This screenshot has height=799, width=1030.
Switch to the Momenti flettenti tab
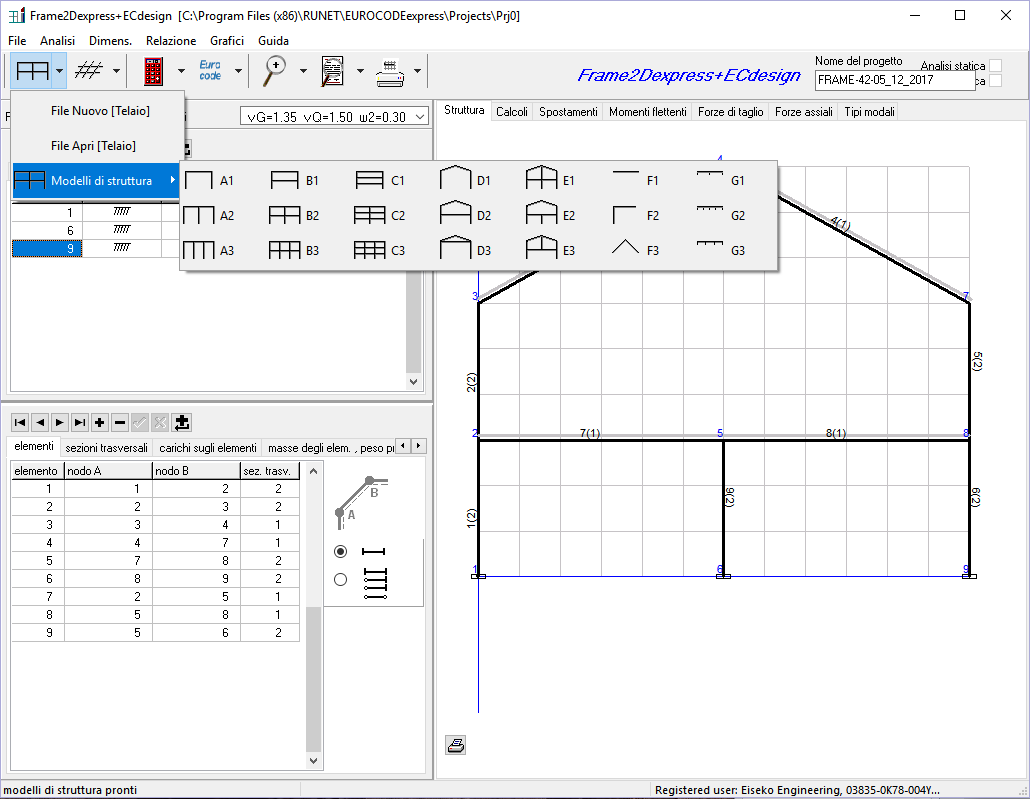pos(648,112)
